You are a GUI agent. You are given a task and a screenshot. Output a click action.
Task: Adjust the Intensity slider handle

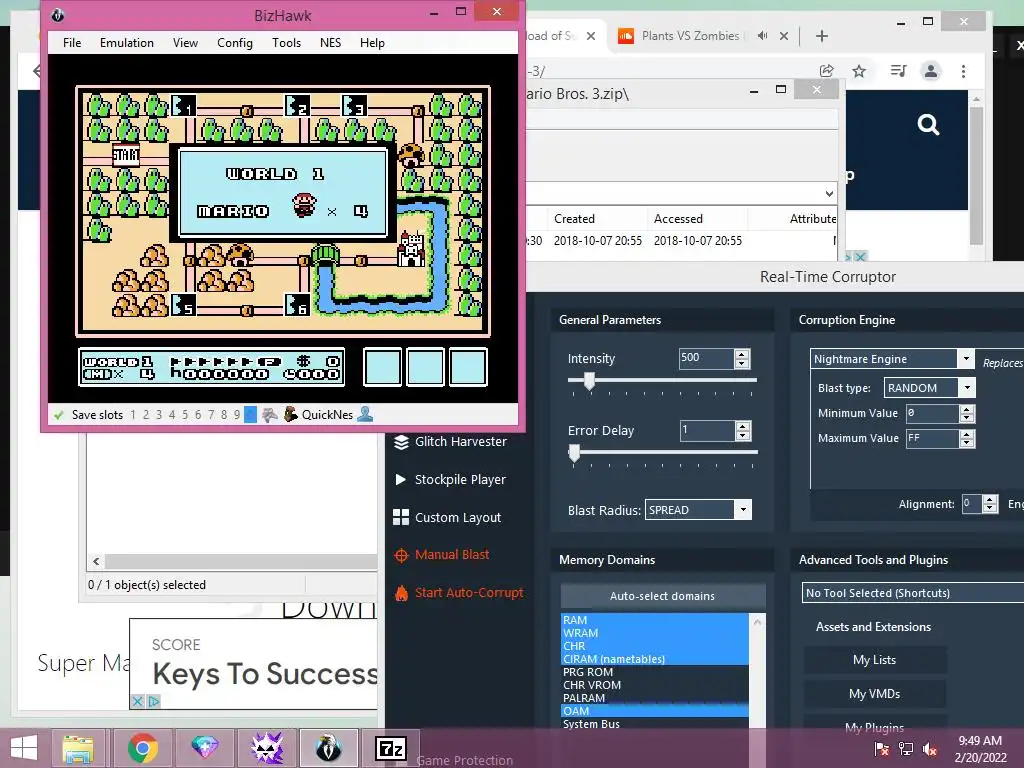(589, 381)
